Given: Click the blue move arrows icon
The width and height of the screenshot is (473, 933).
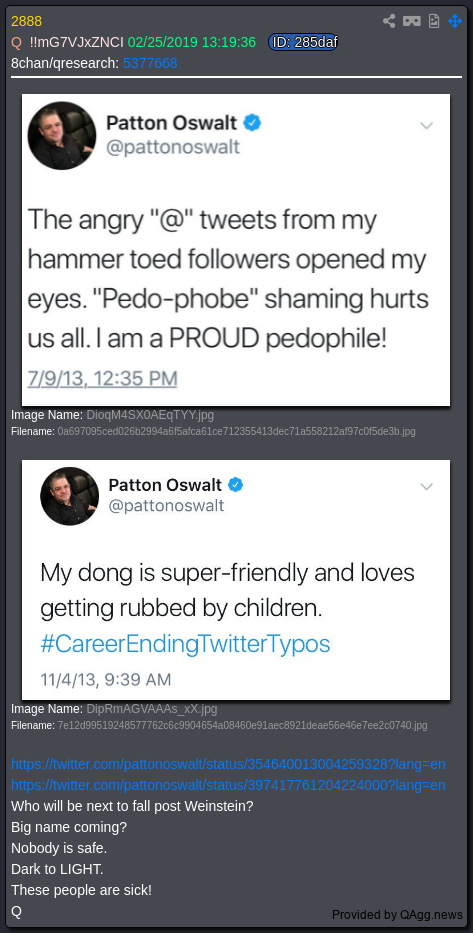Looking at the screenshot, I should 455,21.
